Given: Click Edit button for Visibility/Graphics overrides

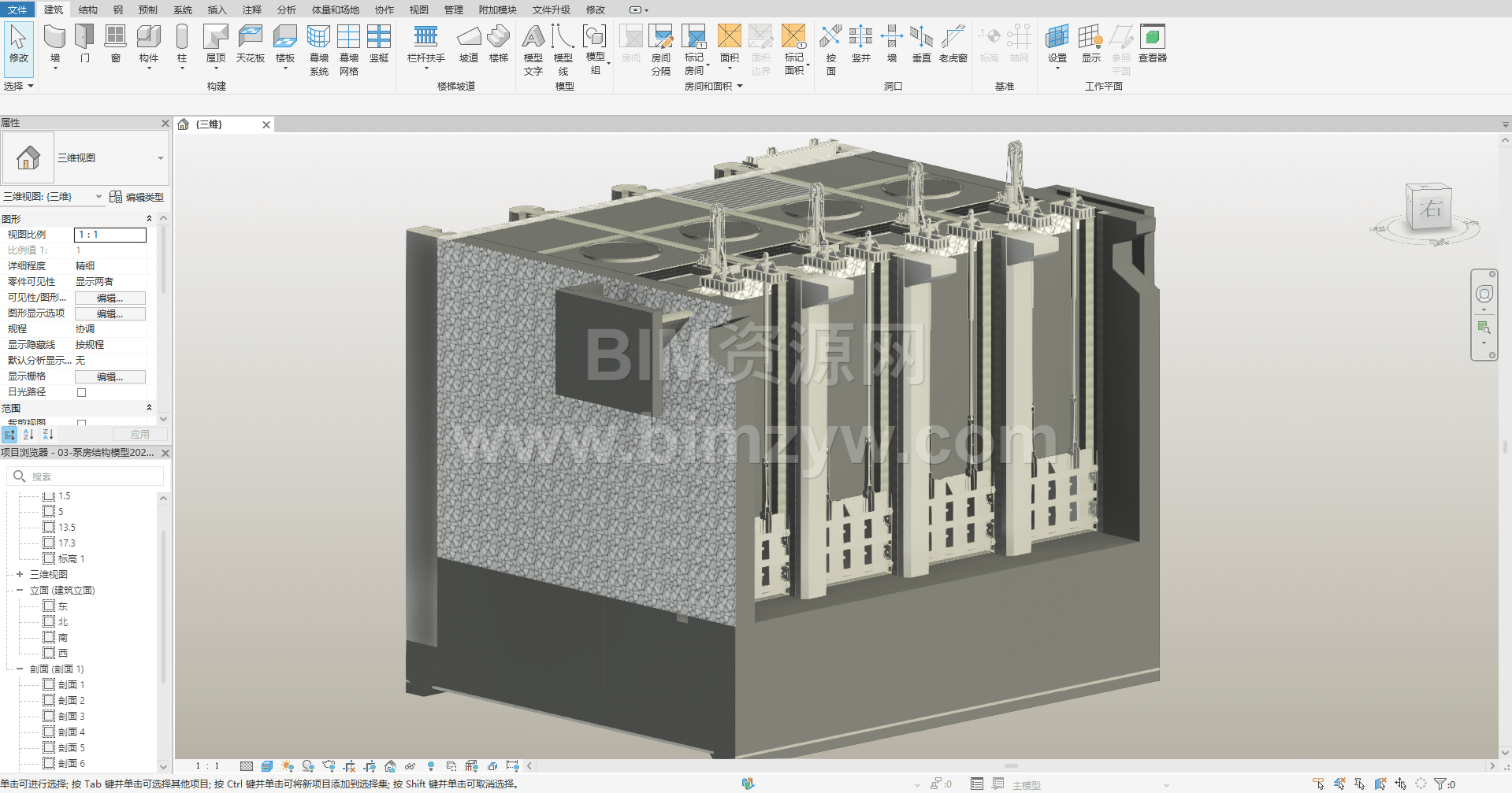Looking at the screenshot, I should coord(110,298).
